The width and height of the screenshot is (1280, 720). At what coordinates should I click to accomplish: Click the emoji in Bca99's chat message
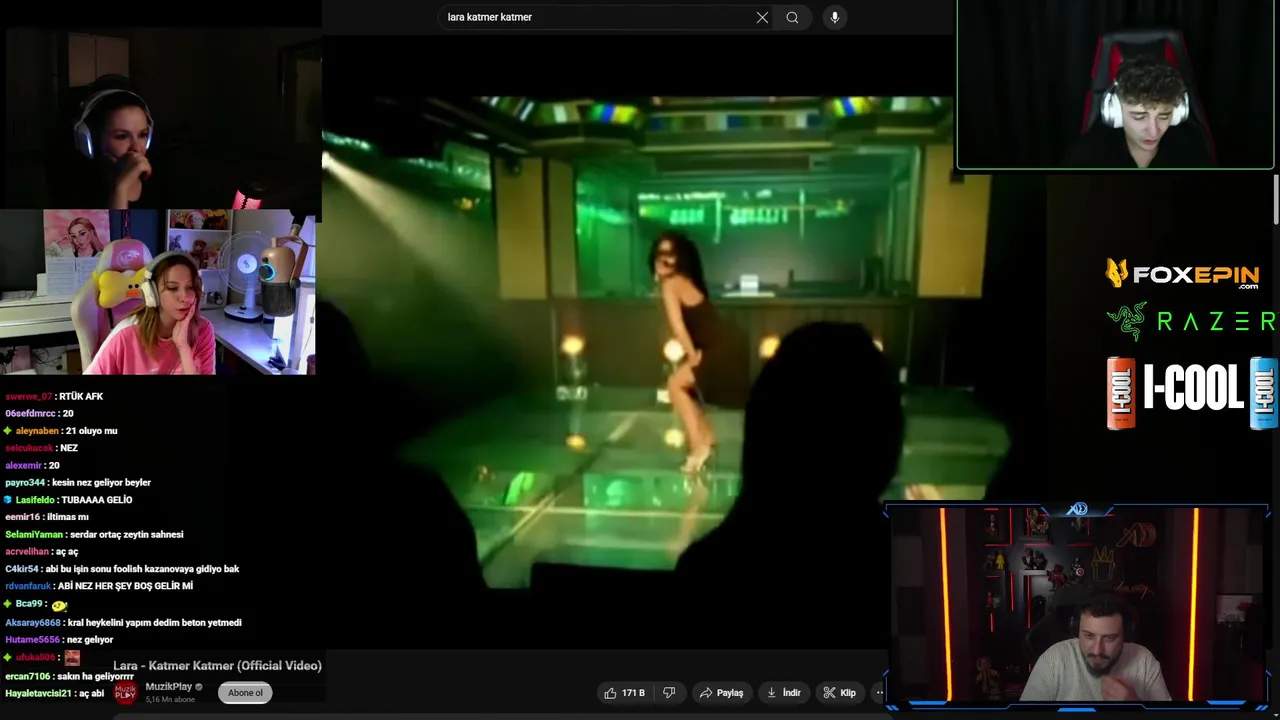59,605
